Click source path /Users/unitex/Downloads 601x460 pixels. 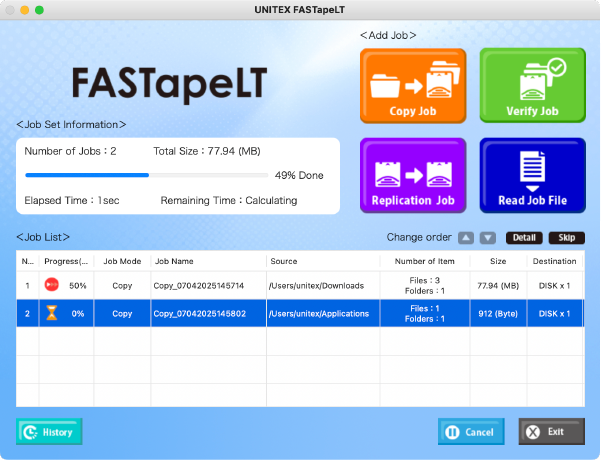(316, 286)
